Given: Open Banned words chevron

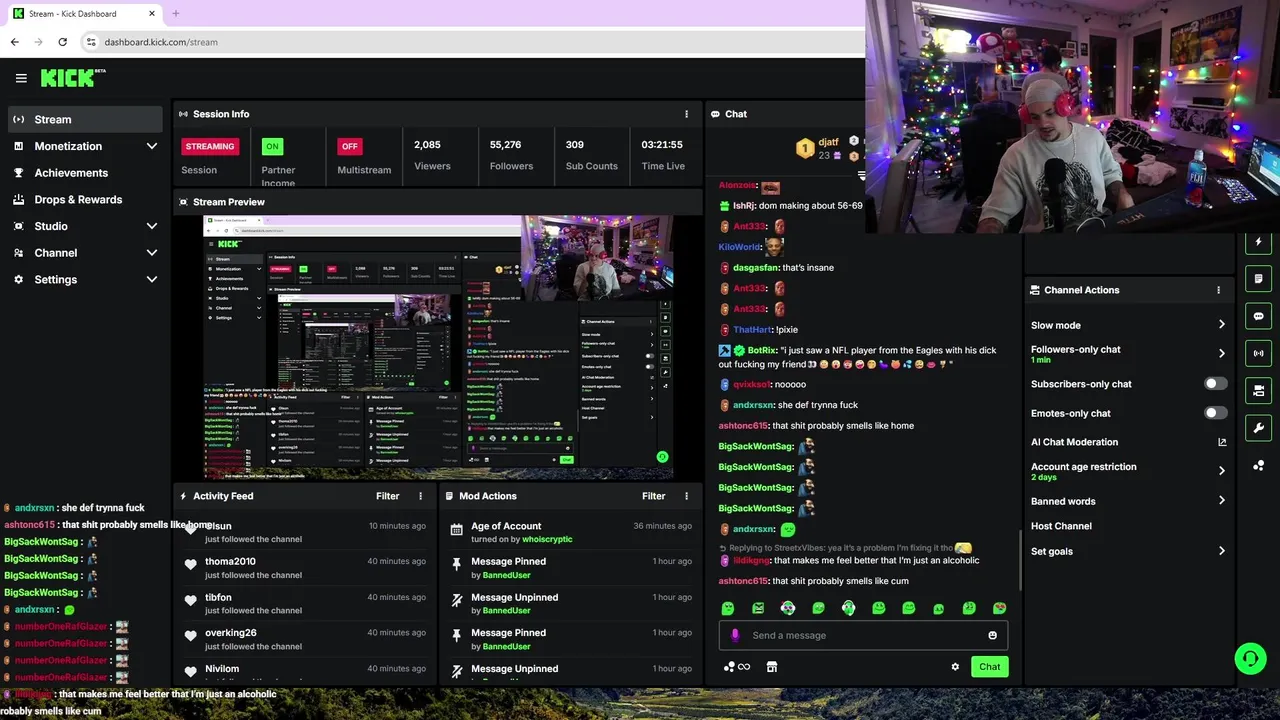Looking at the screenshot, I should point(1221,501).
